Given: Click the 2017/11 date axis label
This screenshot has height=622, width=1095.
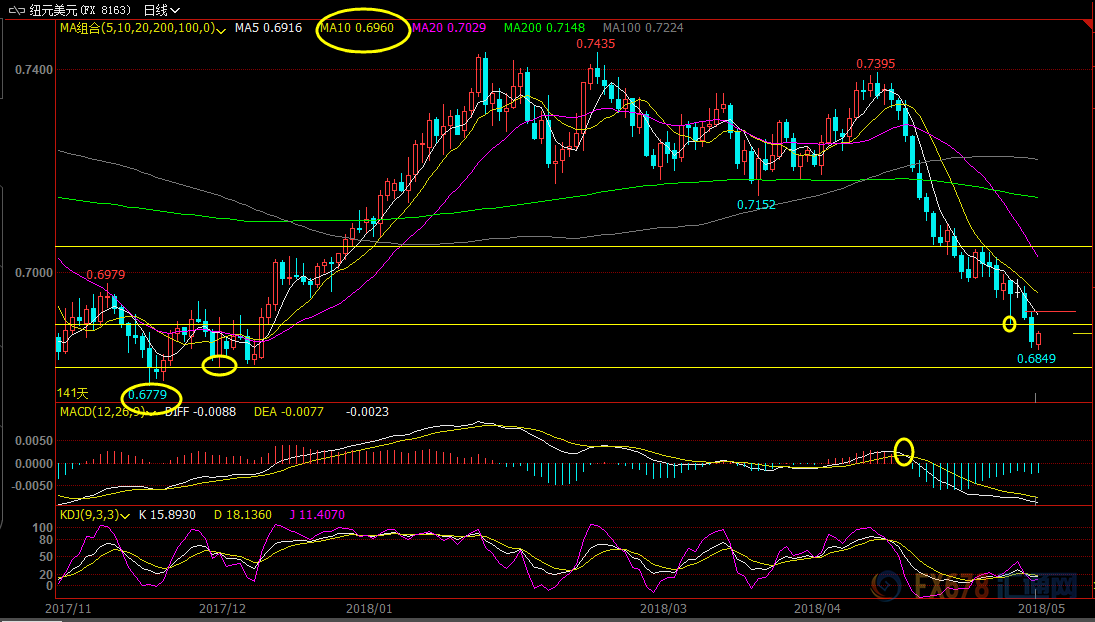Looking at the screenshot, I should [68, 609].
